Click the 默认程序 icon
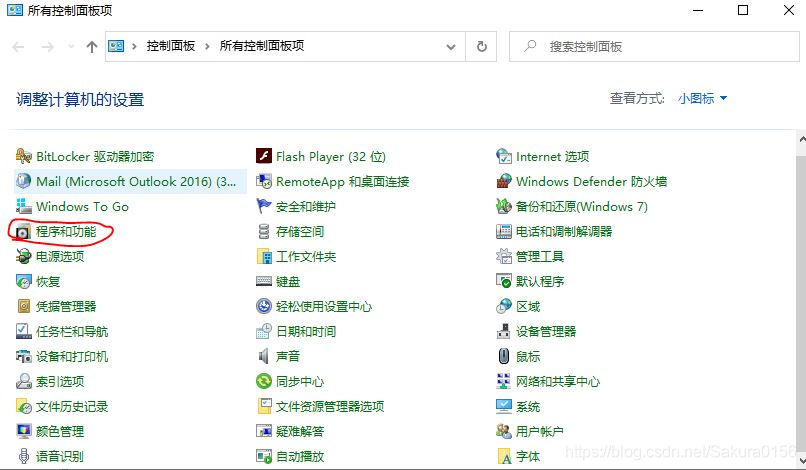The width and height of the screenshot is (806, 470). pos(504,281)
